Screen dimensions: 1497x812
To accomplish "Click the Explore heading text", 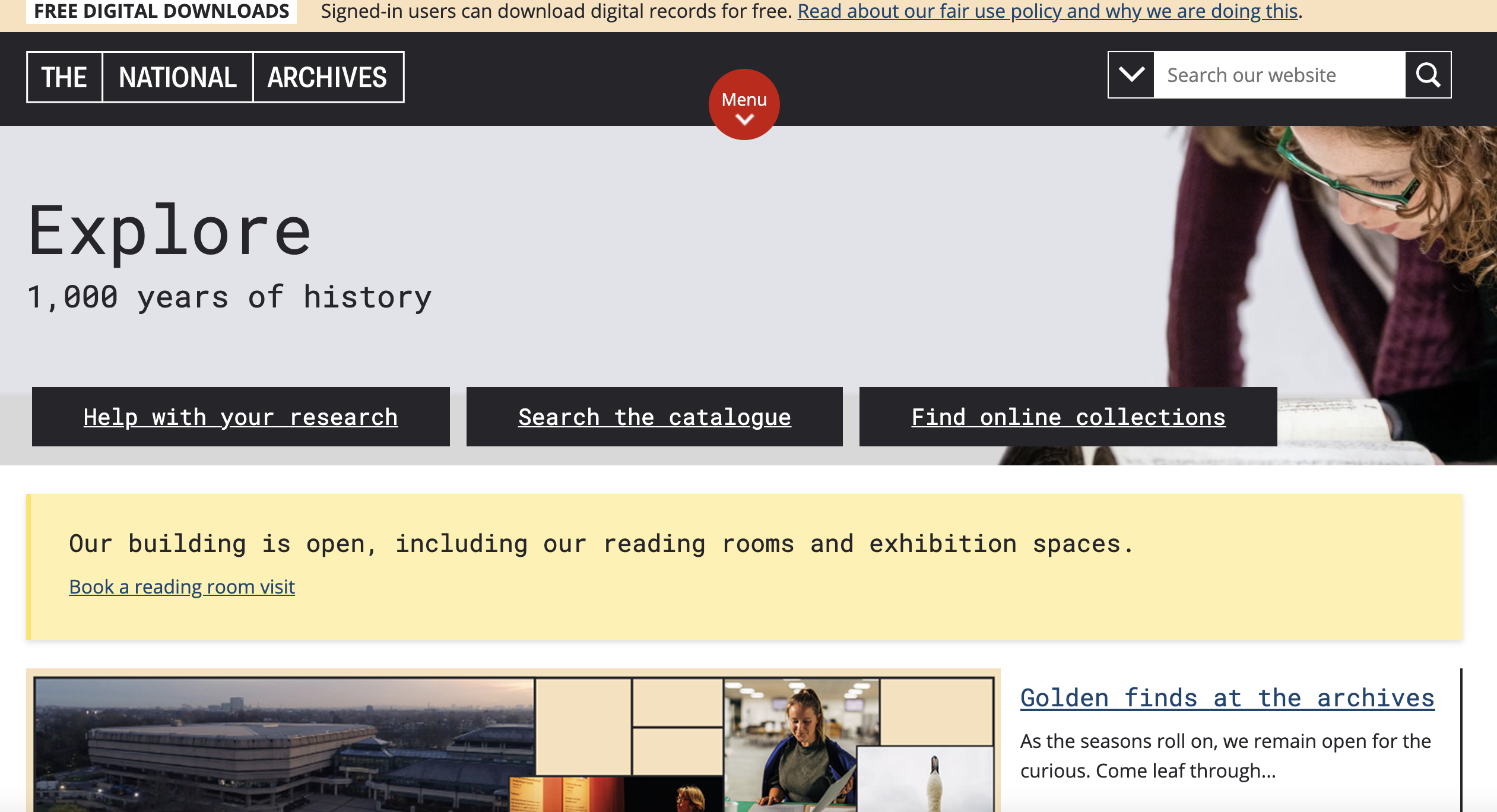I will point(168,231).
